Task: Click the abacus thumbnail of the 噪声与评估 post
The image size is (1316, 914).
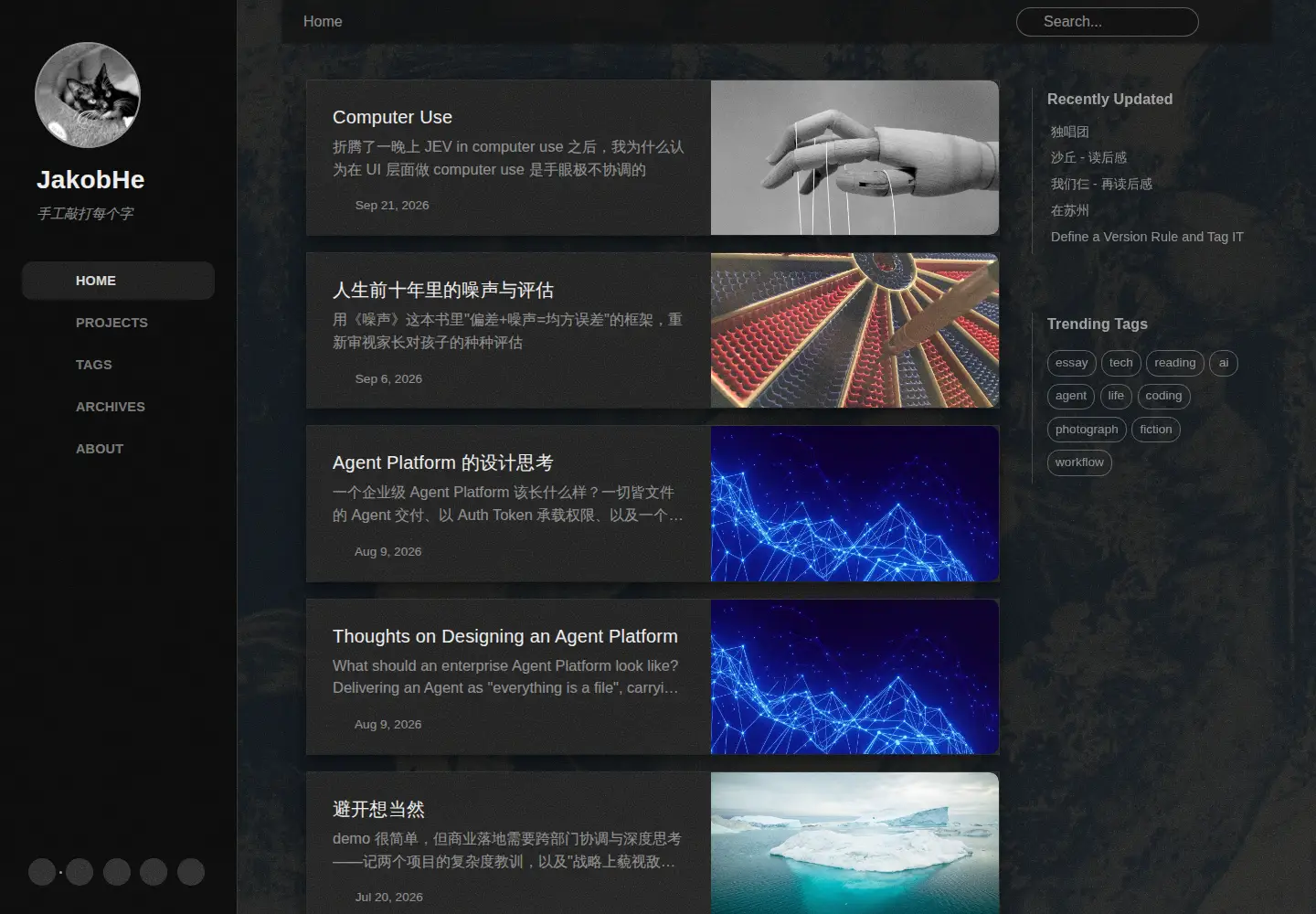Action: [854, 330]
